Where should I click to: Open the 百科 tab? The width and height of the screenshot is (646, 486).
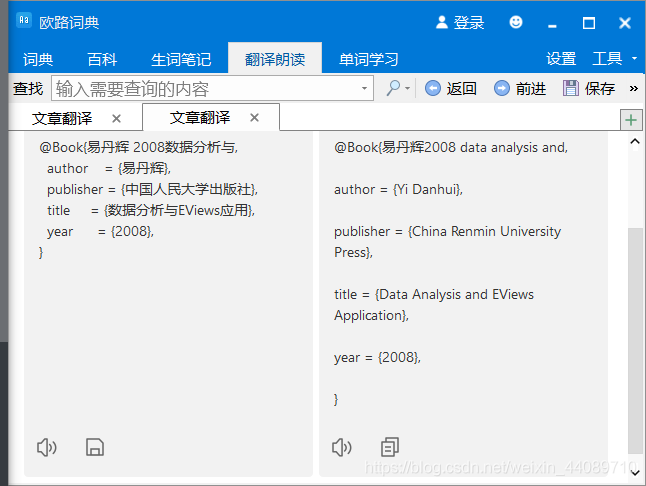point(102,59)
